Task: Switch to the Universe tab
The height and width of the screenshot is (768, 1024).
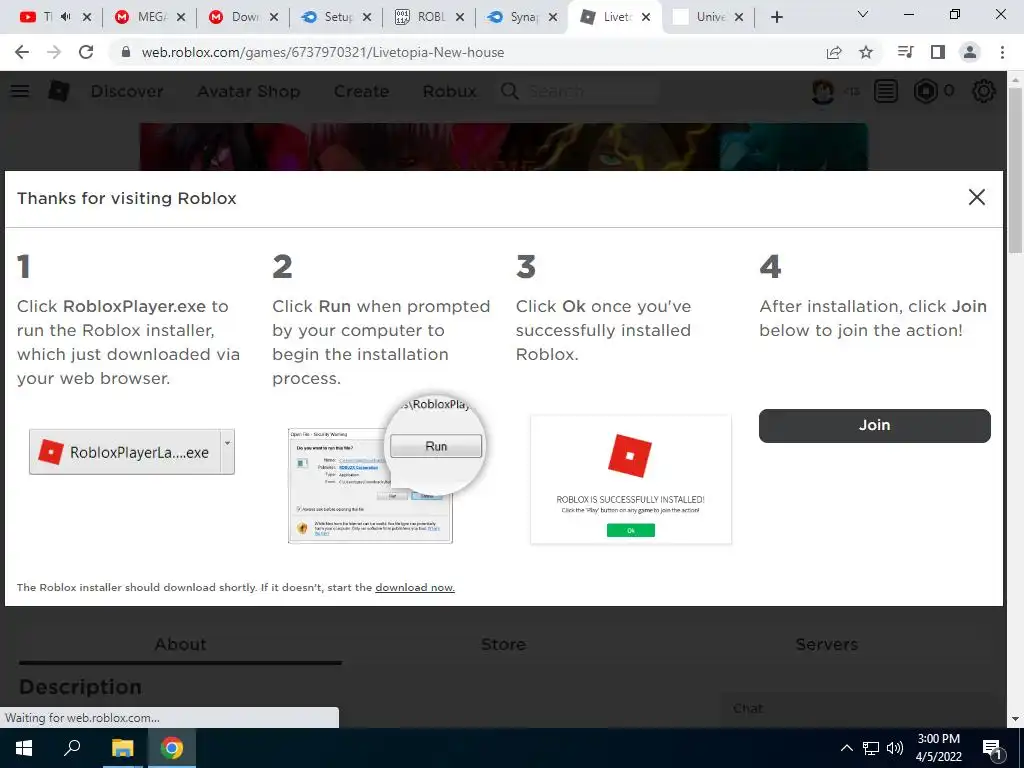Action: pyautogui.click(x=709, y=17)
